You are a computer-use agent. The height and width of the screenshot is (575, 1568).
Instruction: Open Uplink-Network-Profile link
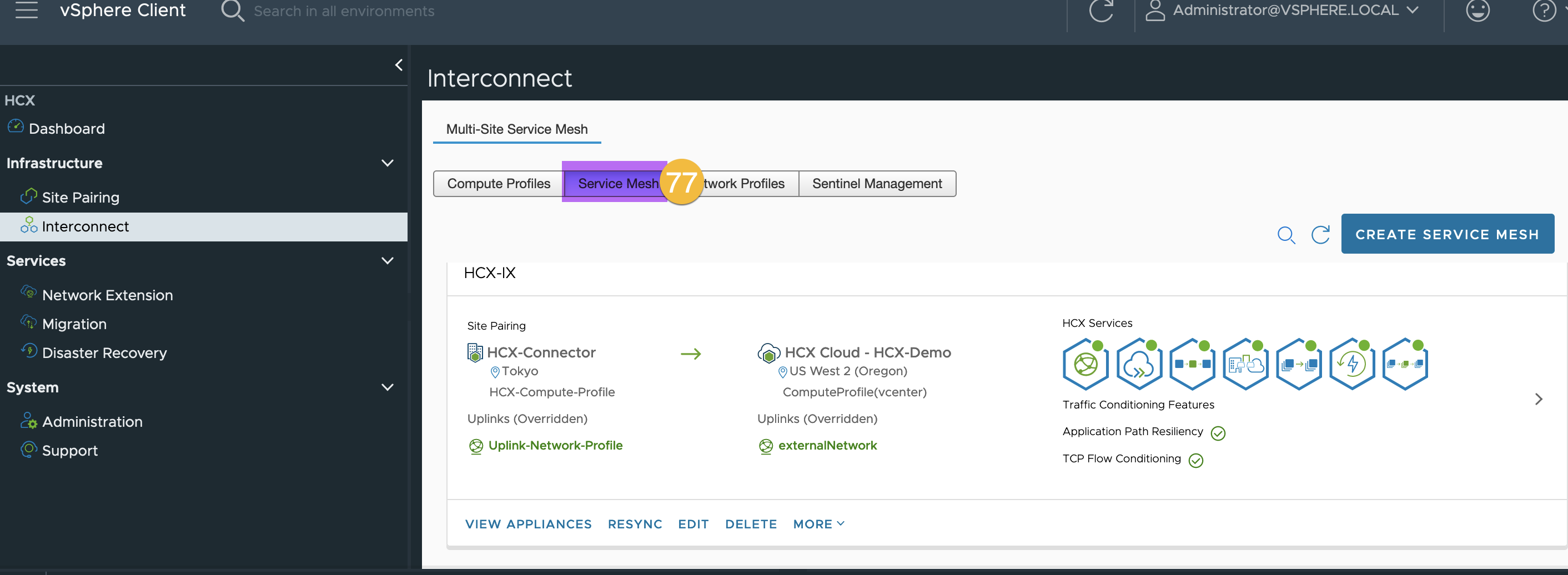pos(555,445)
